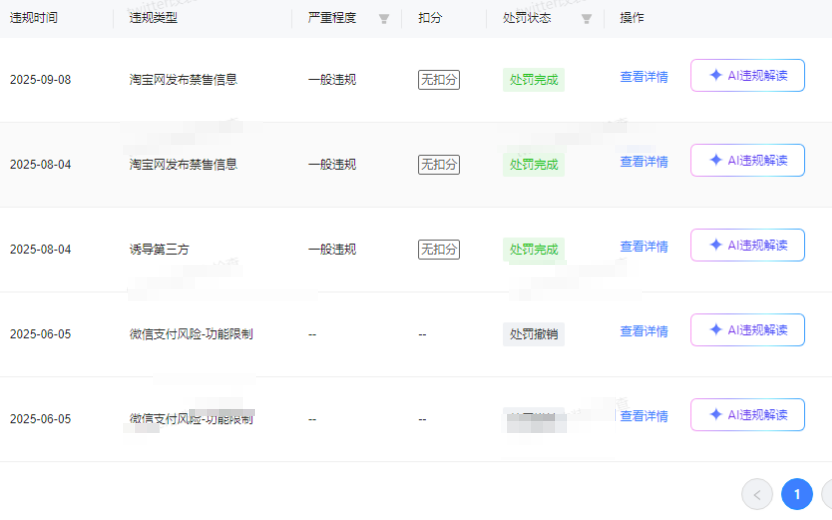Image resolution: width=832 pixels, height=520 pixels.
Task: Click 淘宝网发布禁售信息 in the 2025-09-08 row
Action: [183, 80]
